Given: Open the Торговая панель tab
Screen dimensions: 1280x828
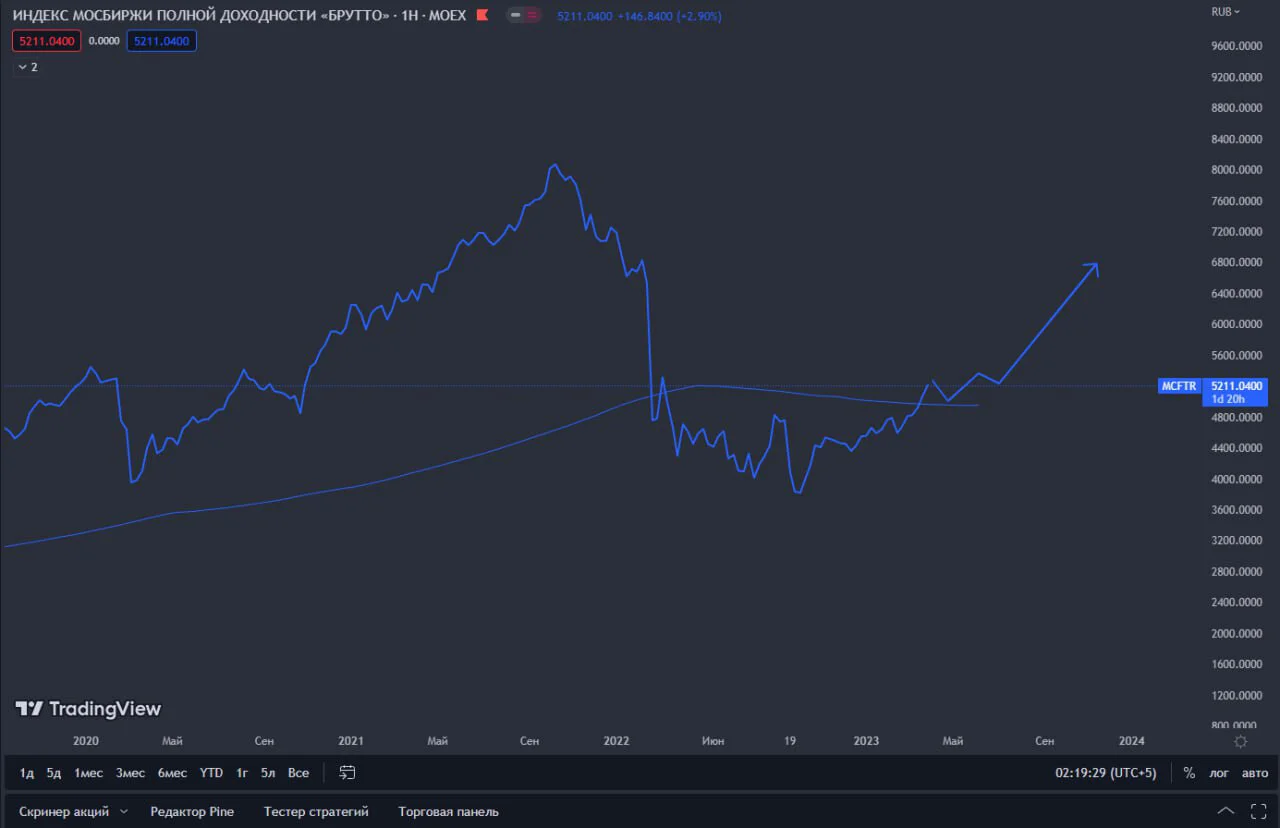Looking at the screenshot, I should pyautogui.click(x=448, y=812).
